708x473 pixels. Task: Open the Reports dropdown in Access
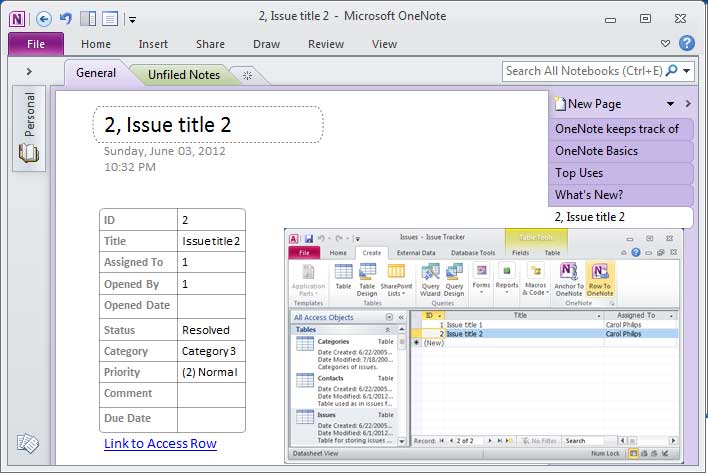[507, 278]
